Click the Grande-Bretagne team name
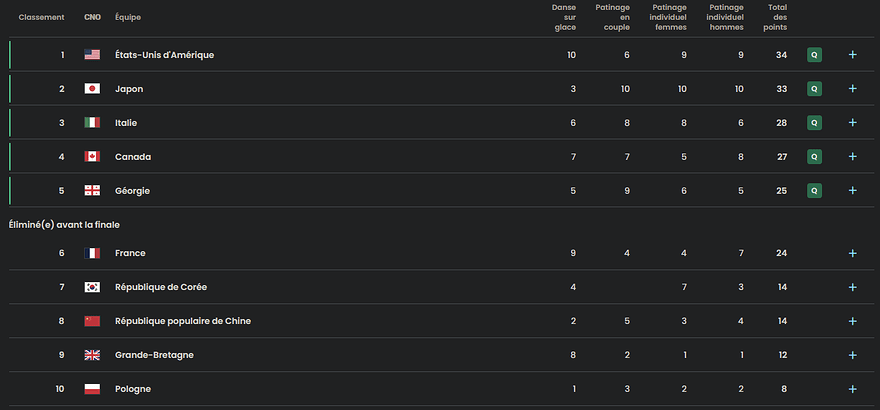Image resolution: width=880 pixels, height=410 pixels. [154, 355]
